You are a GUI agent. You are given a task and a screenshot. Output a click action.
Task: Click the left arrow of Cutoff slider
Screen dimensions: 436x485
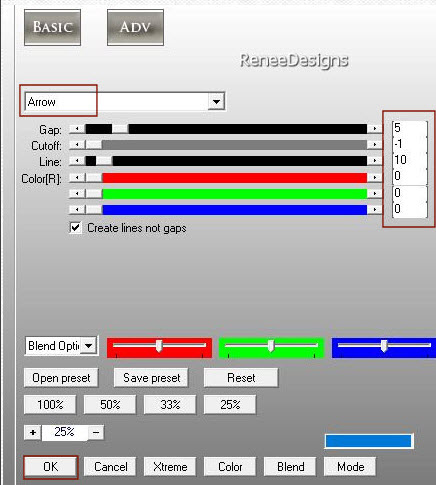(77, 145)
